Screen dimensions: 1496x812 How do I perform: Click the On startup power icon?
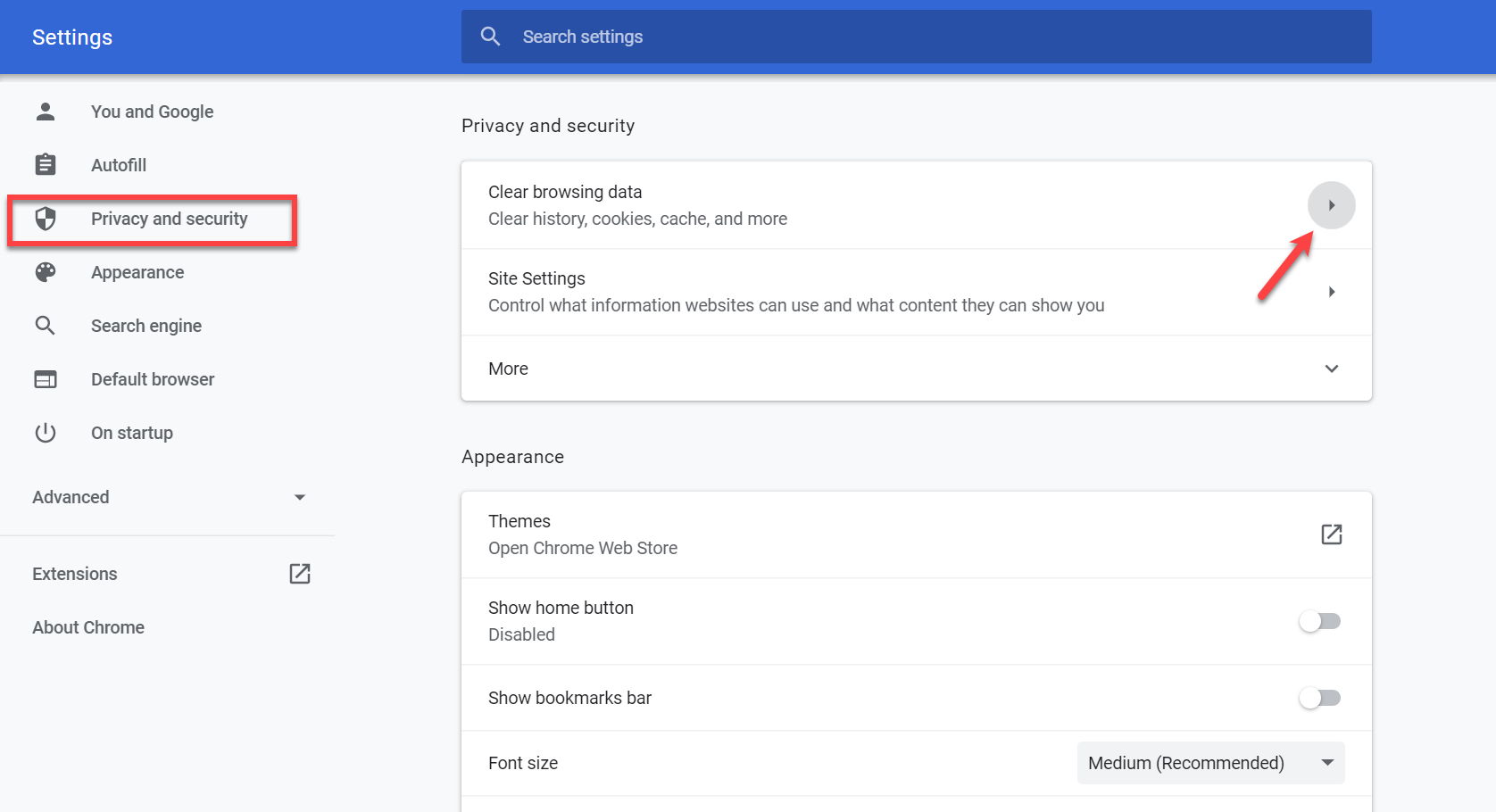point(46,433)
